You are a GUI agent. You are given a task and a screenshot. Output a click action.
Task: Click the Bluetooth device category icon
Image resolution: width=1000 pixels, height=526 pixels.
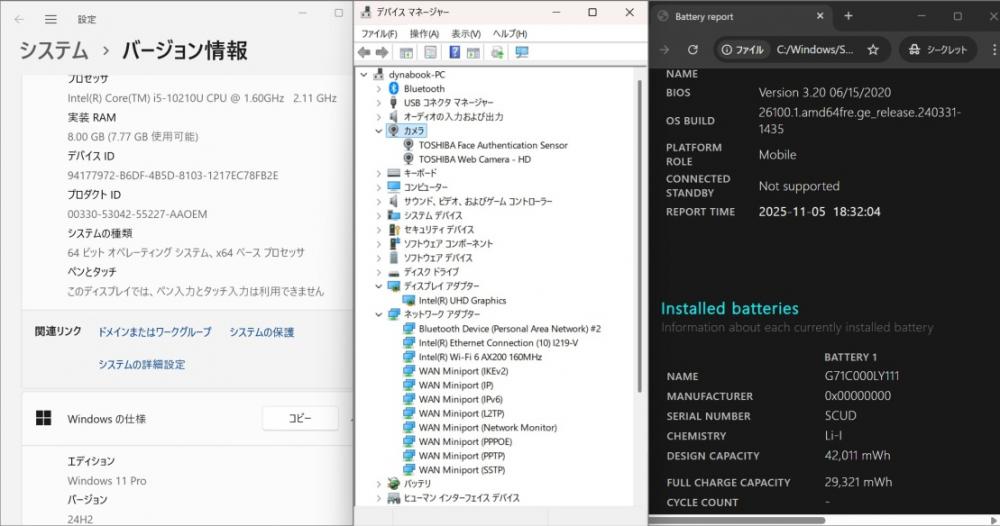[393, 89]
